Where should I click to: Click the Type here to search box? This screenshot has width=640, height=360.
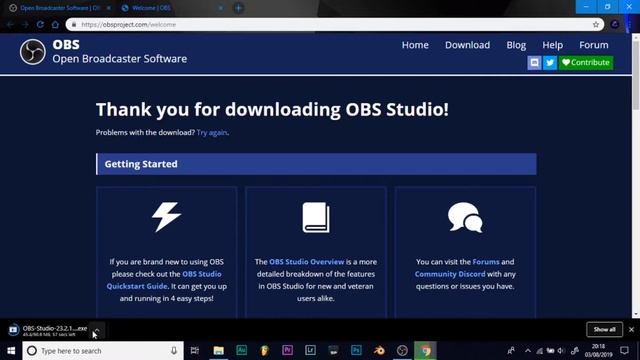[103, 351]
